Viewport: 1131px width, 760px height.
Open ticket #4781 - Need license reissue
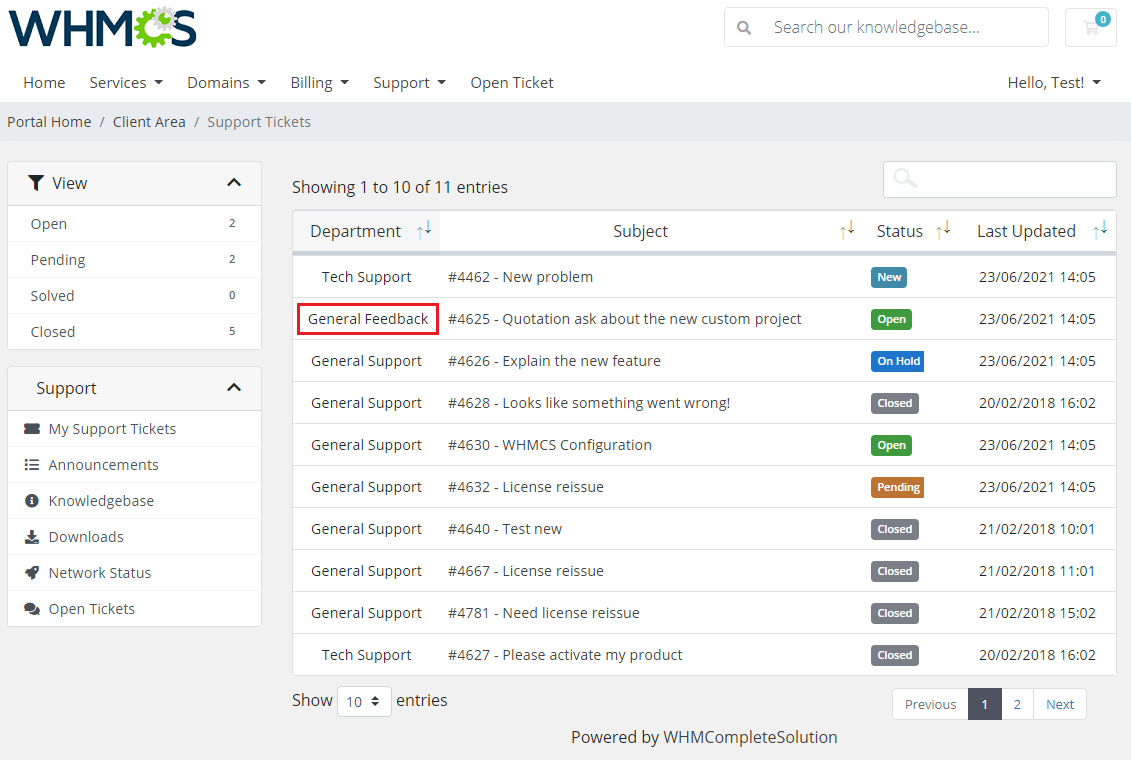click(x=544, y=613)
